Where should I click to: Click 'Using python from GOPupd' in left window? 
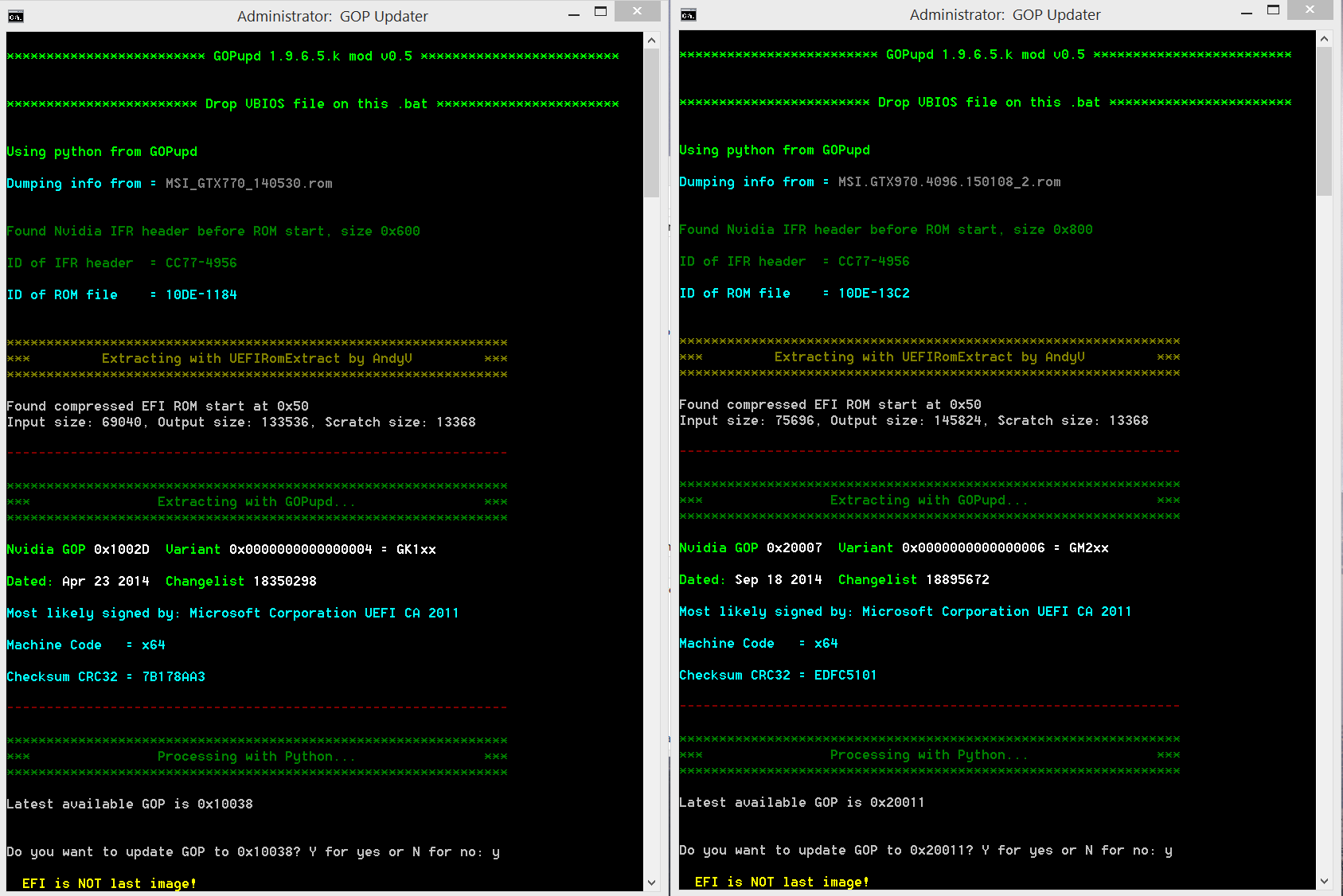102,152
